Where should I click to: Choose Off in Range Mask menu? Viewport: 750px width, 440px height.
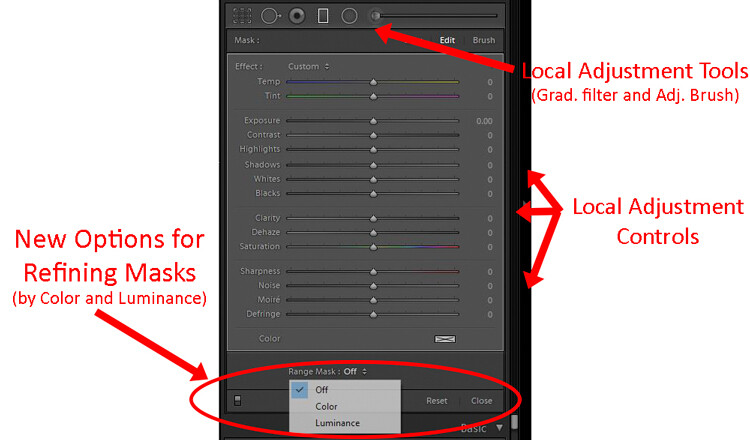click(345, 390)
